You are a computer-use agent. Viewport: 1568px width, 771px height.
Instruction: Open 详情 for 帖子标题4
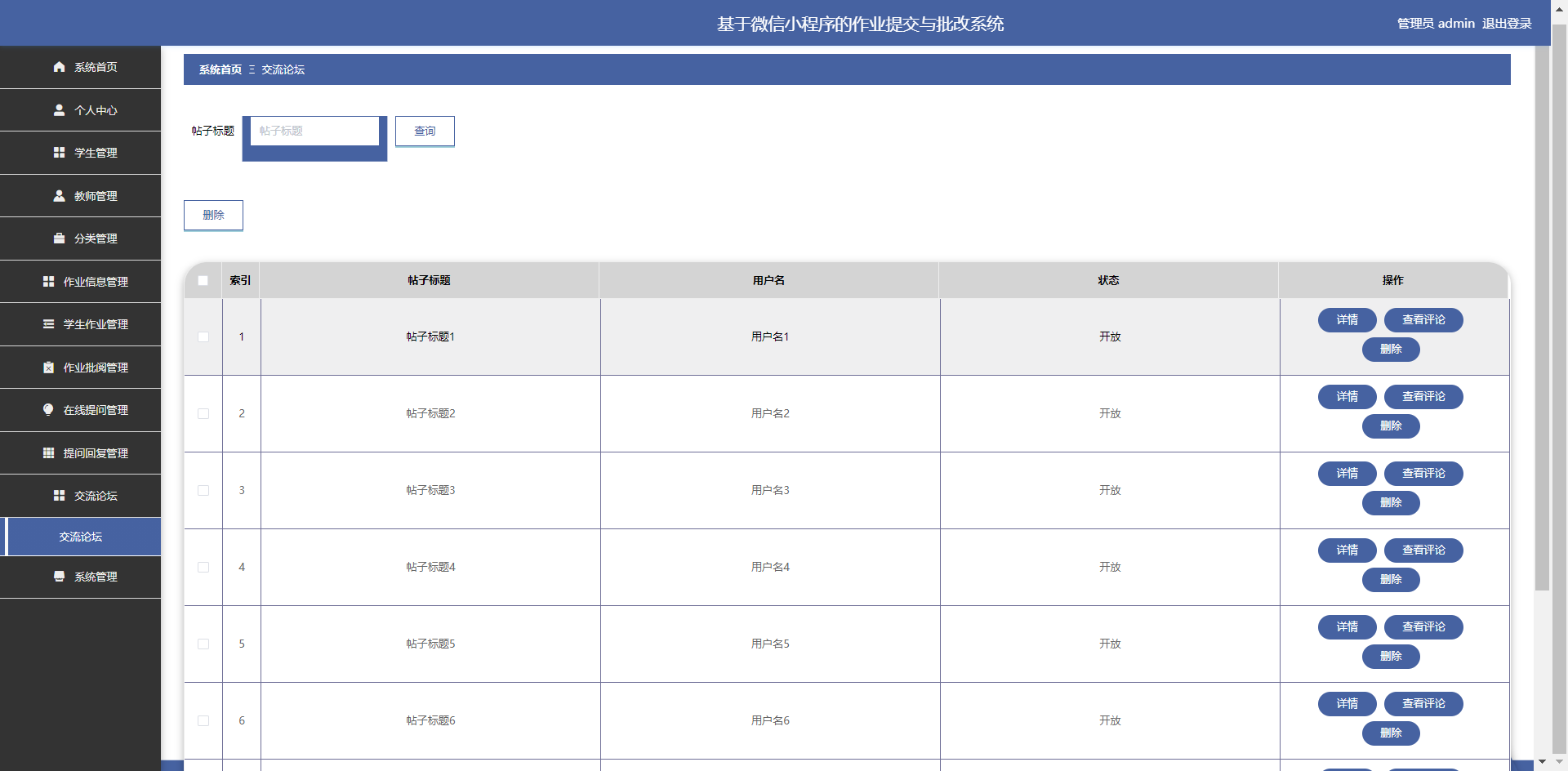[1347, 550]
